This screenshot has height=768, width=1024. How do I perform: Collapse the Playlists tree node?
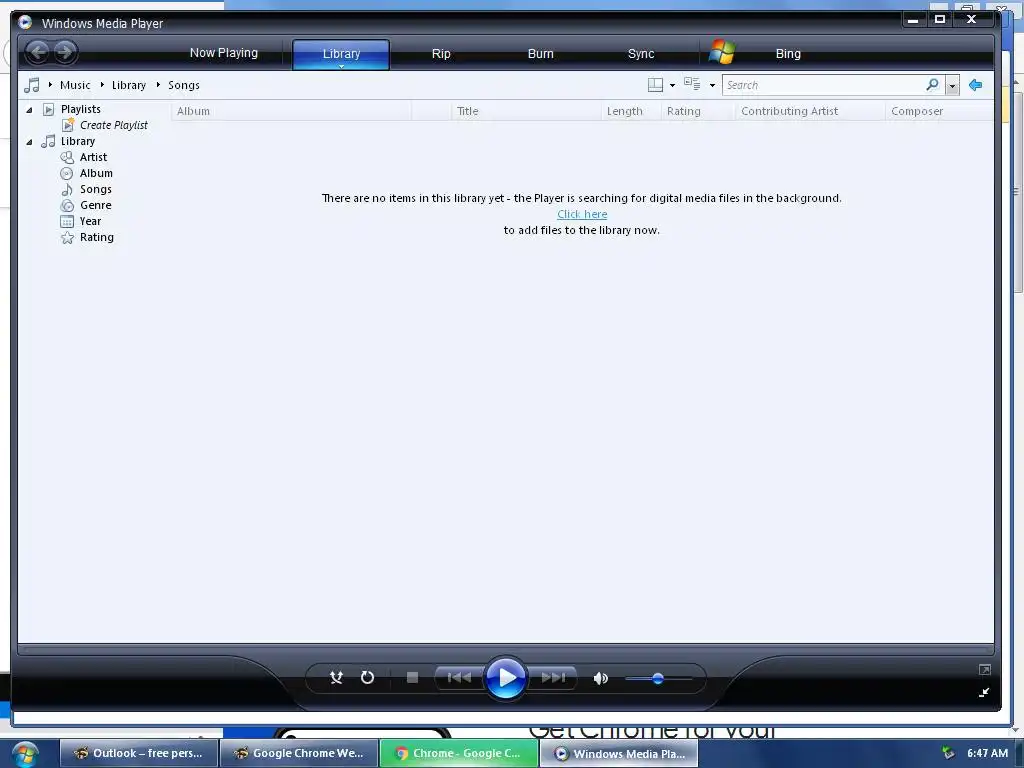29,110
